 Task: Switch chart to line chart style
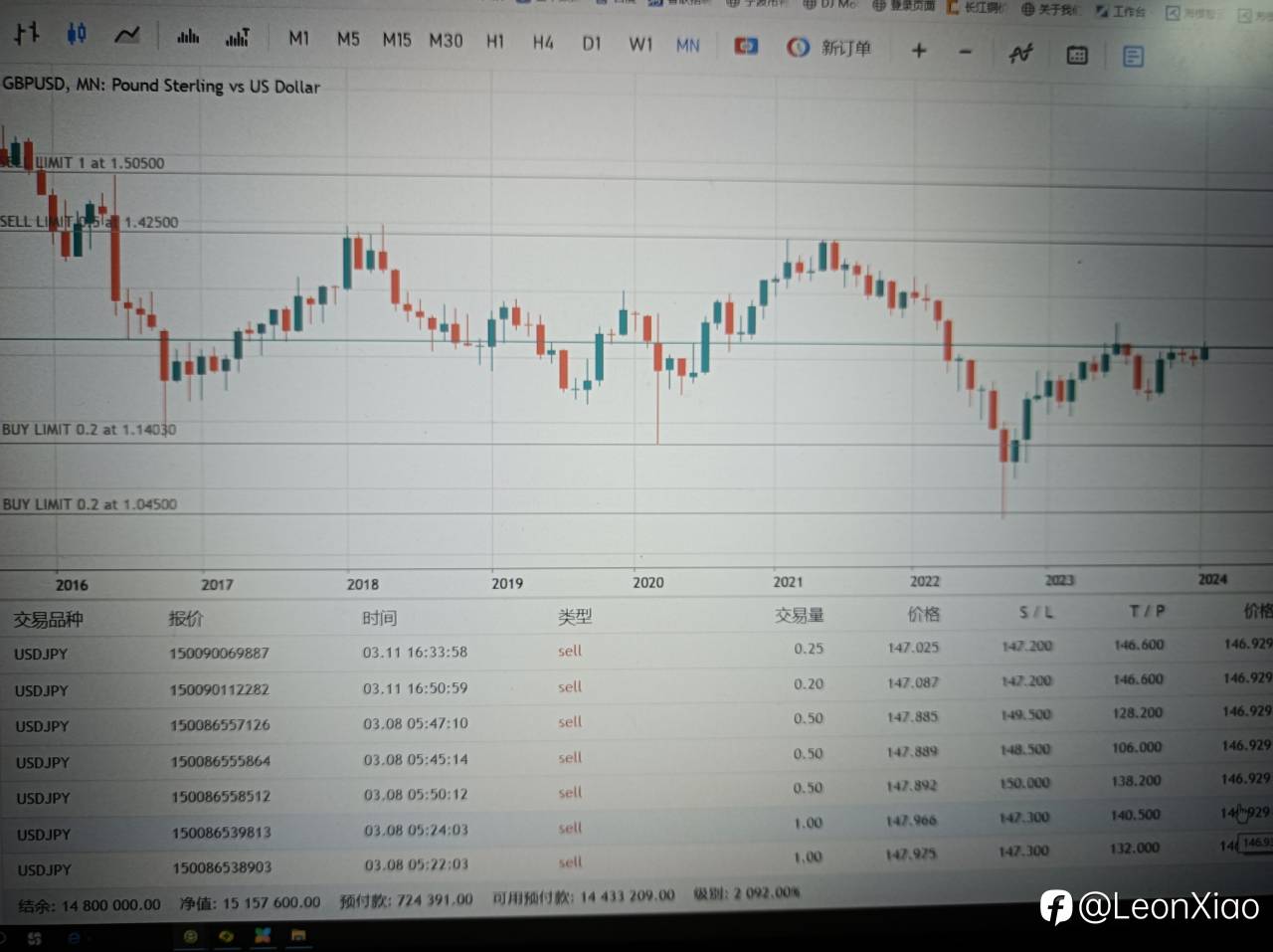(x=126, y=36)
